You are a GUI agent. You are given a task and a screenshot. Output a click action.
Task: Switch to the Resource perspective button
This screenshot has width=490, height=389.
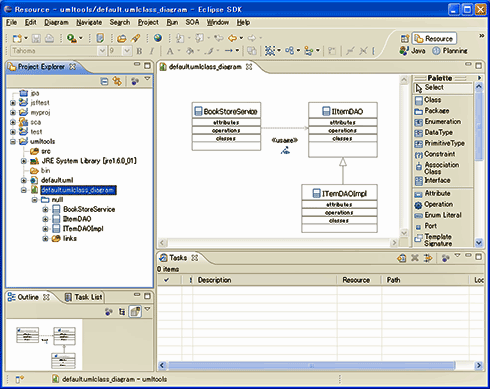pyautogui.click(x=434, y=39)
